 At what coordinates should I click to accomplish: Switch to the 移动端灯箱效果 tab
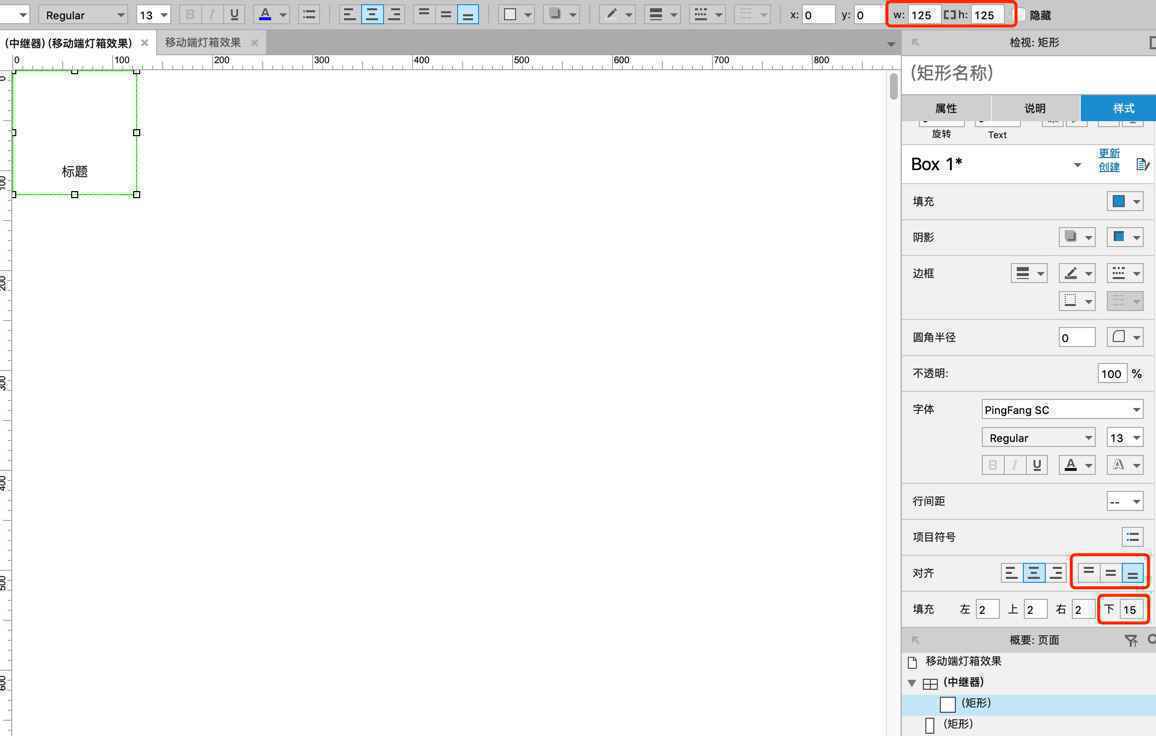[203, 43]
